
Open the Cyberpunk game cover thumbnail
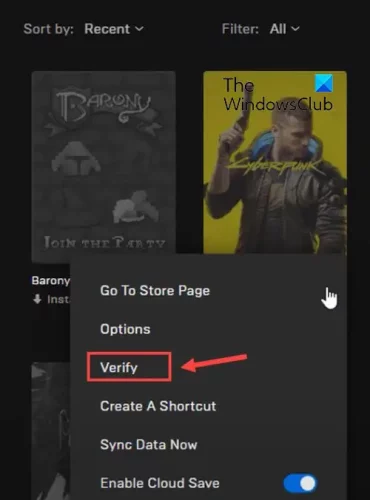click(275, 163)
